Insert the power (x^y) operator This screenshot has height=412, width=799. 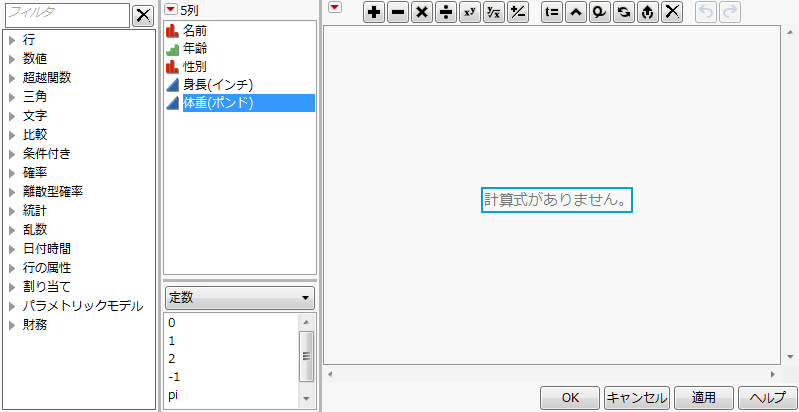point(470,13)
